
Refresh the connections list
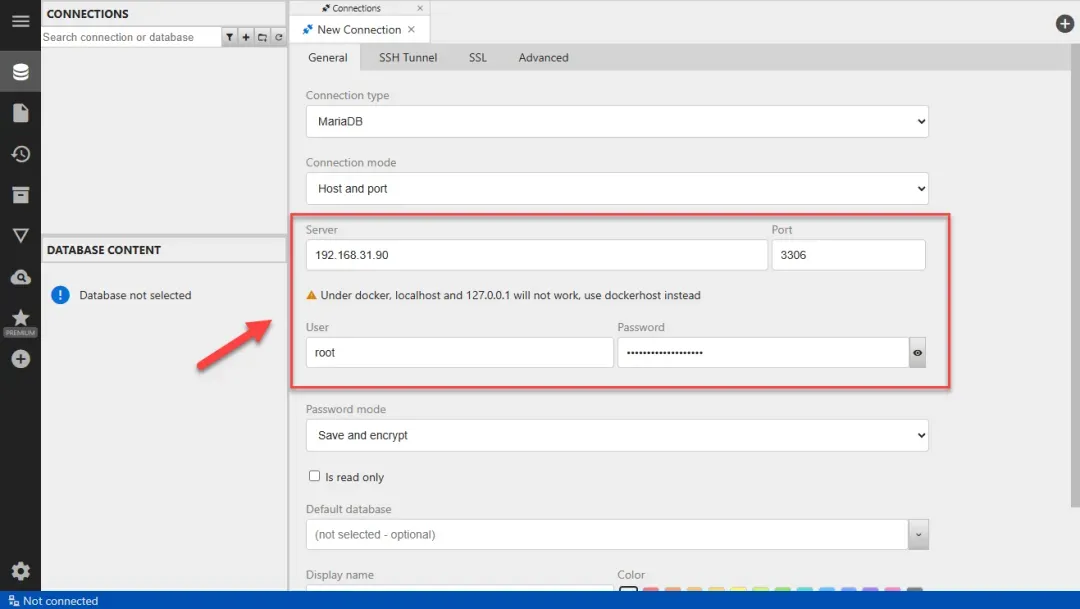(279, 37)
